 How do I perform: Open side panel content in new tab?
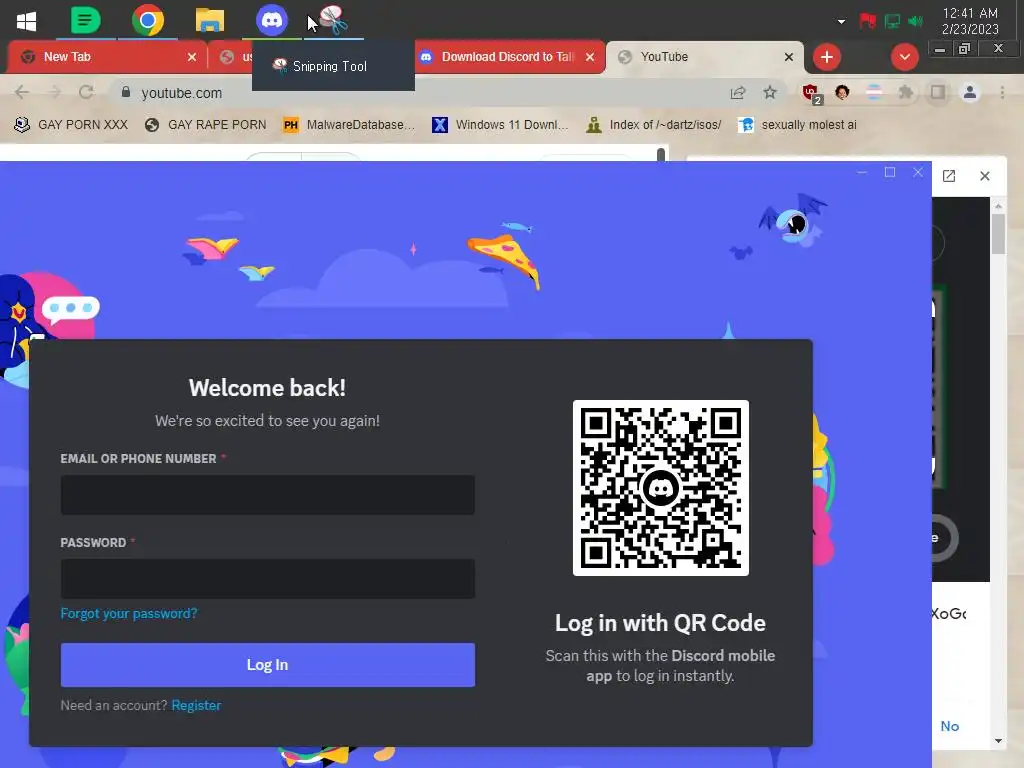[x=949, y=176]
